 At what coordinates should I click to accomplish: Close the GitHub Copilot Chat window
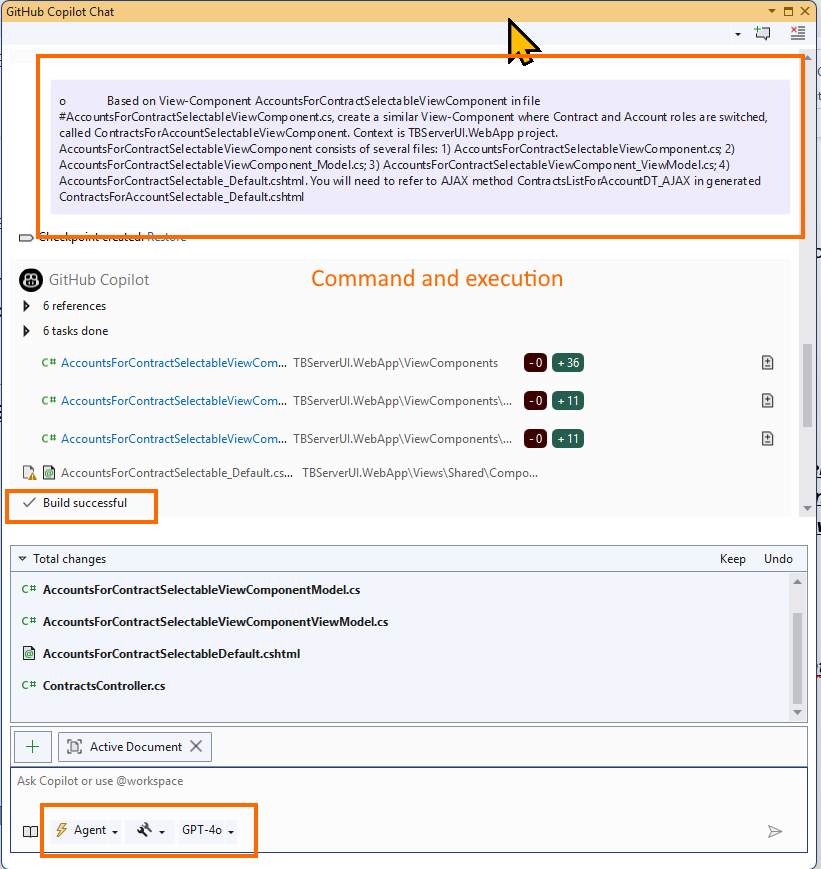[x=805, y=11]
